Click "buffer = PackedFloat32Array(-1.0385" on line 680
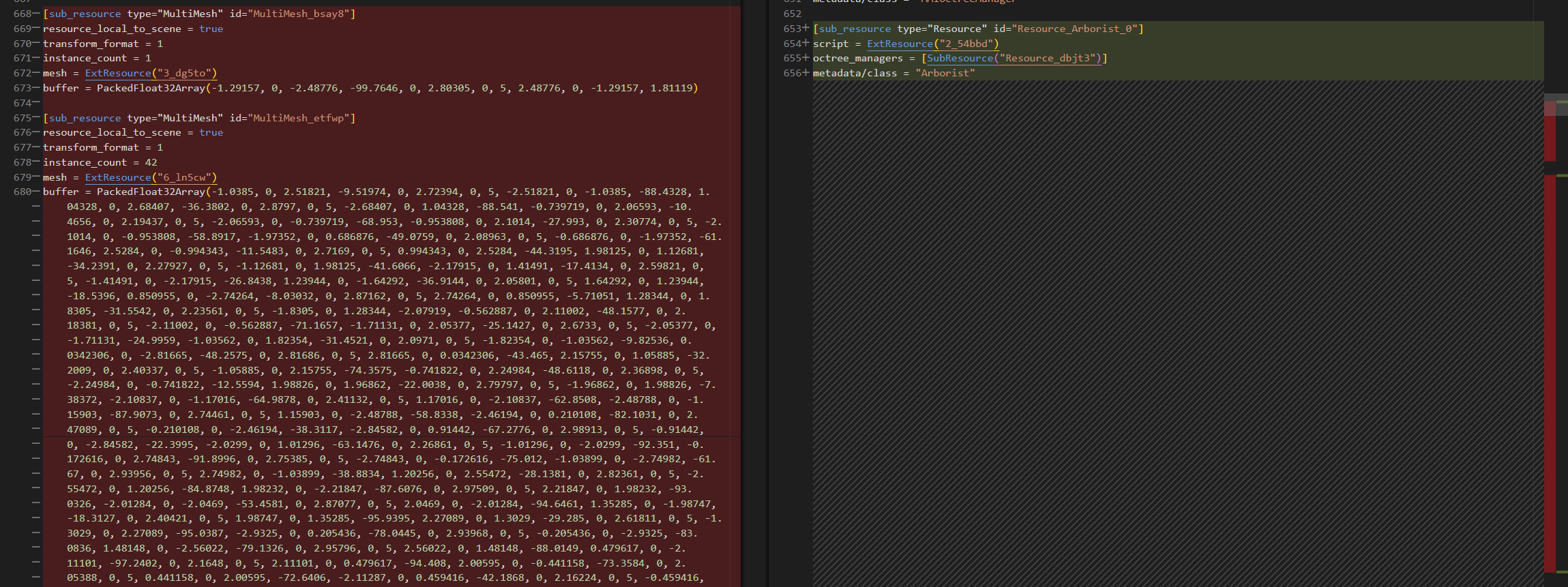The width and height of the screenshot is (1568, 587). click(x=148, y=192)
